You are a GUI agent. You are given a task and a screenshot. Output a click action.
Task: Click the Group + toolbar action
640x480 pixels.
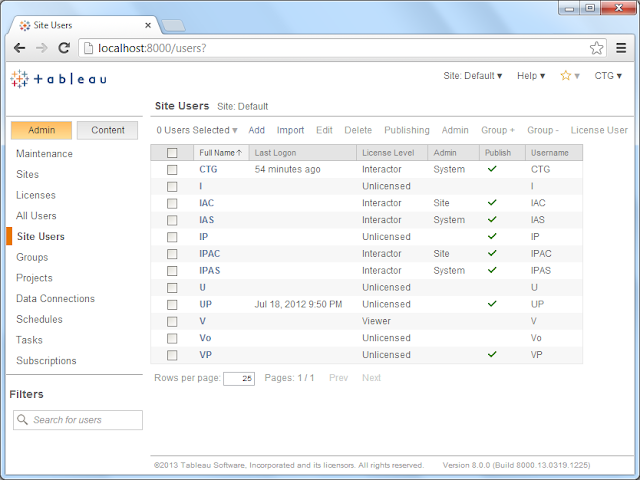point(498,130)
